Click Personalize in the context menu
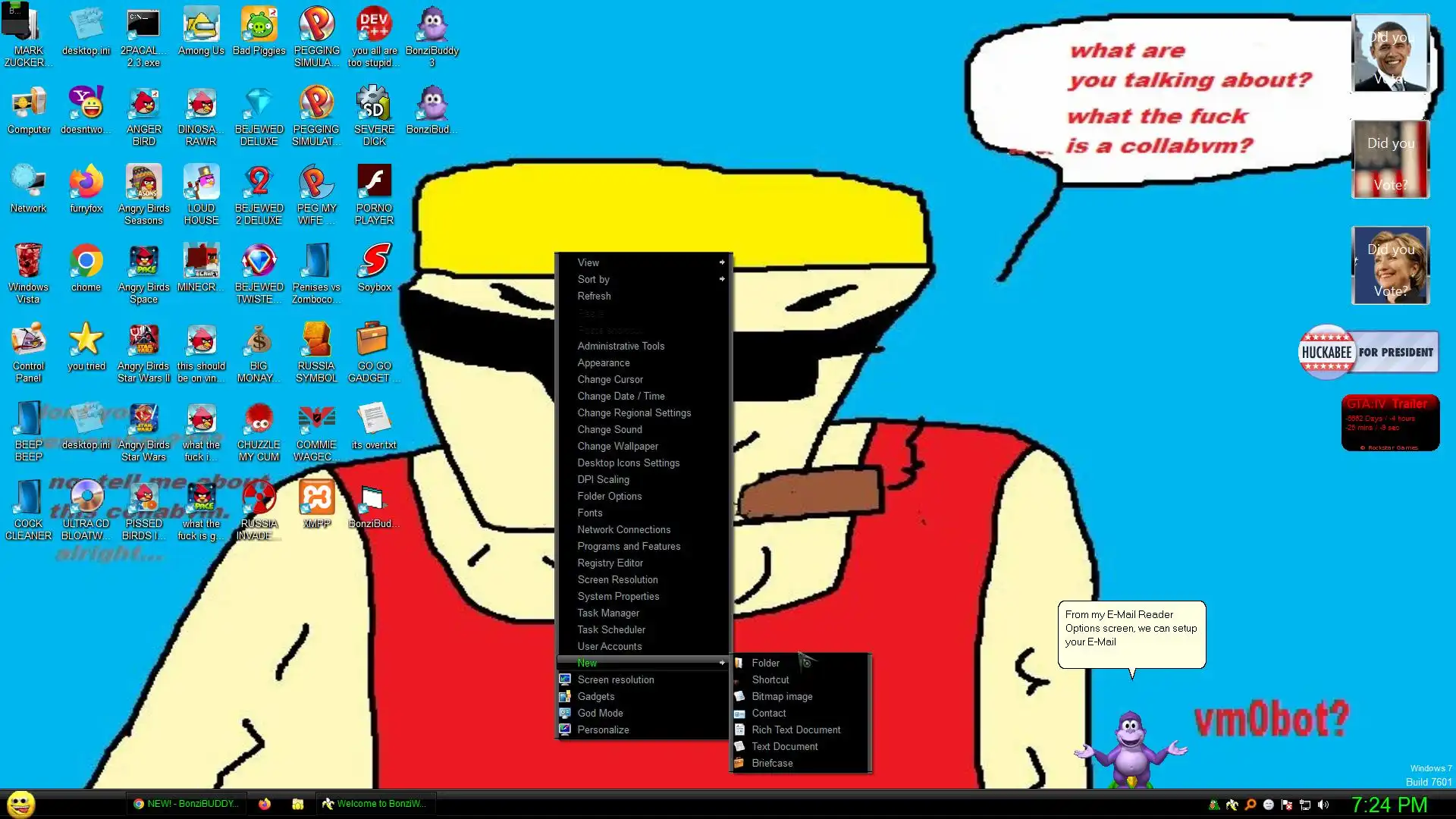1456x819 pixels. (603, 730)
